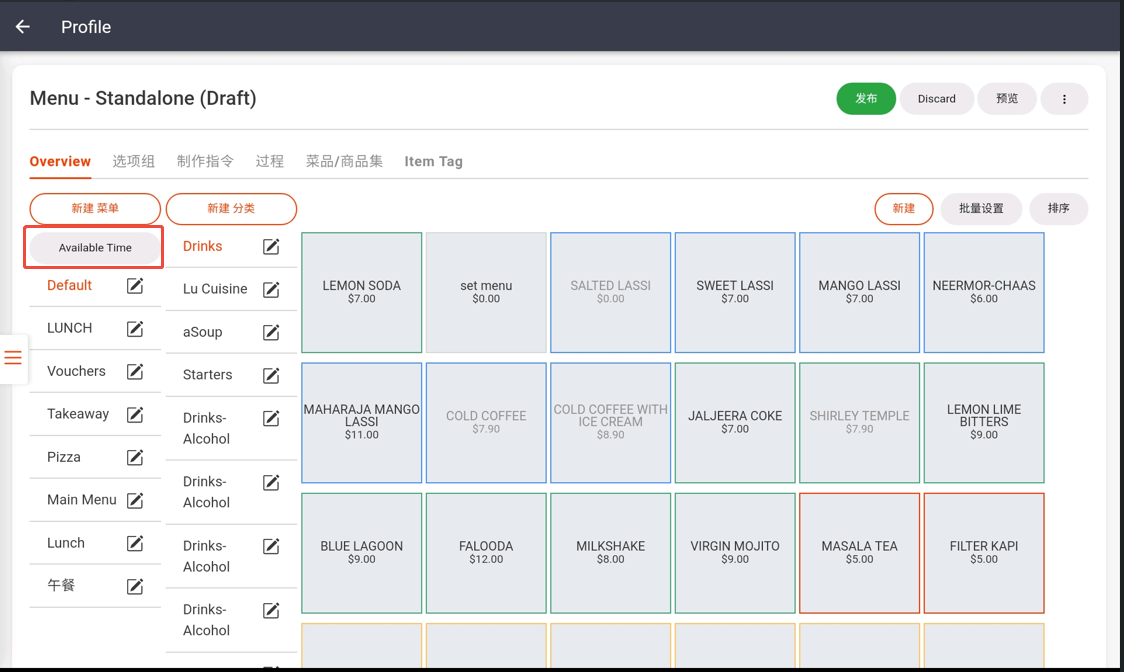
Task: Edit the lowercase Lunch menu with its pencil icon
Action: click(x=135, y=543)
